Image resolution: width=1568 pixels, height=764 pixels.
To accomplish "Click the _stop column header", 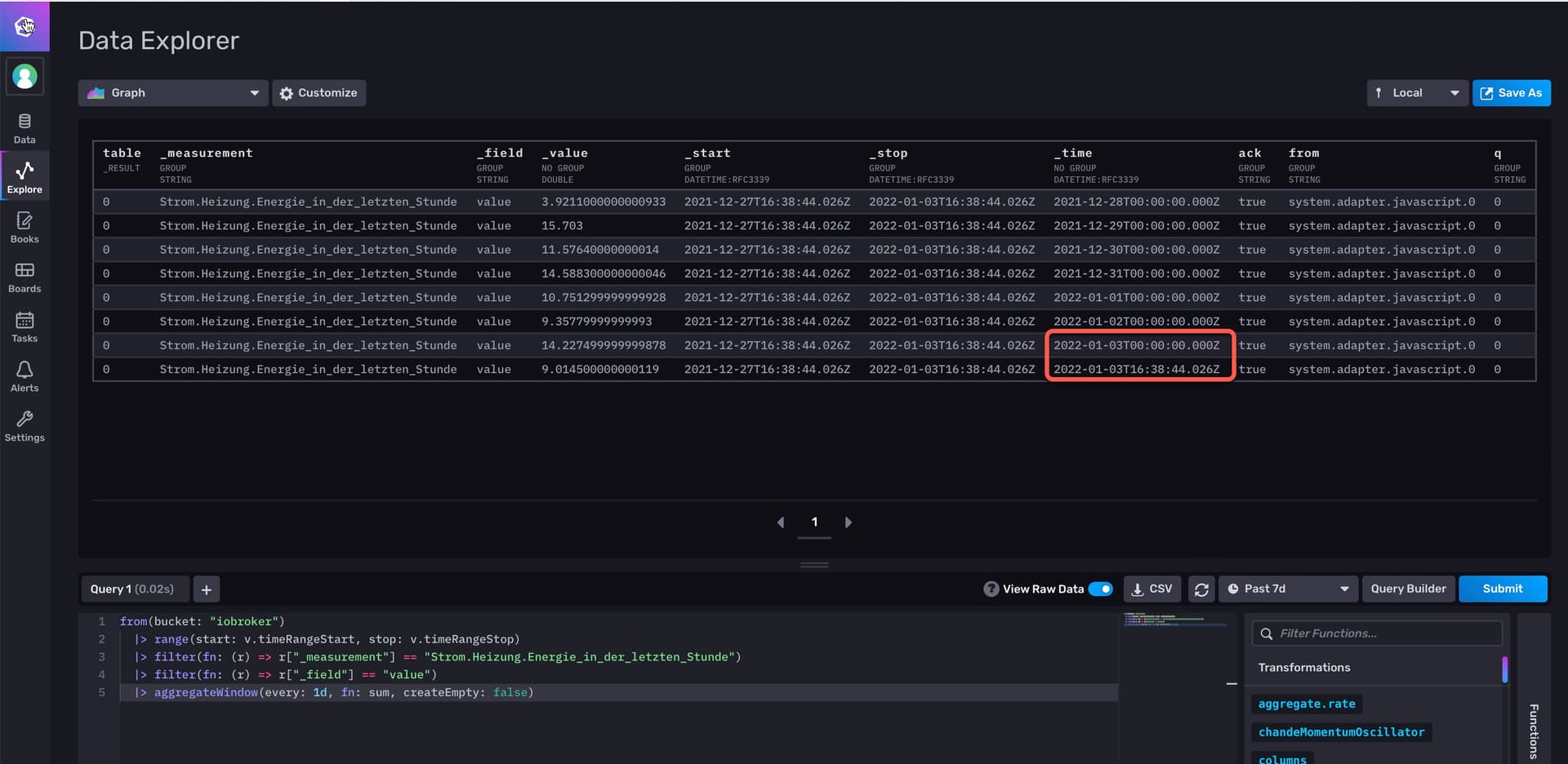I will point(889,153).
